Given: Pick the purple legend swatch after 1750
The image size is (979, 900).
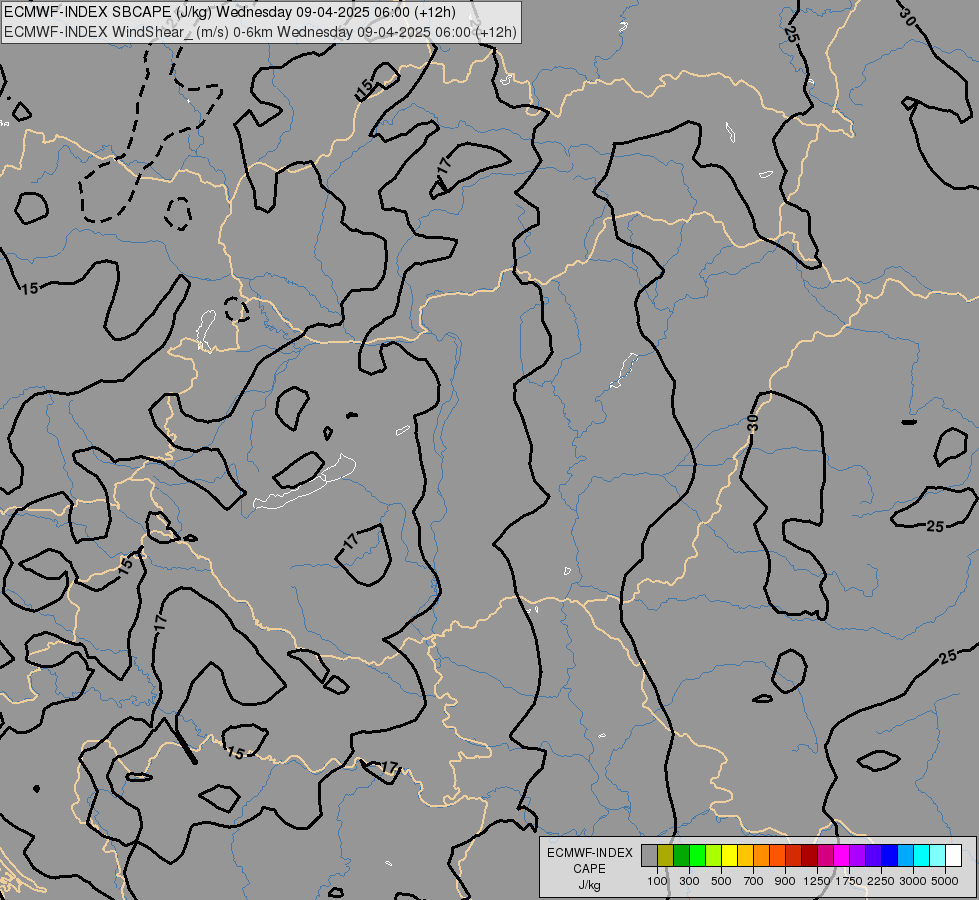Looking at the screenshot, I should point(858,855).
